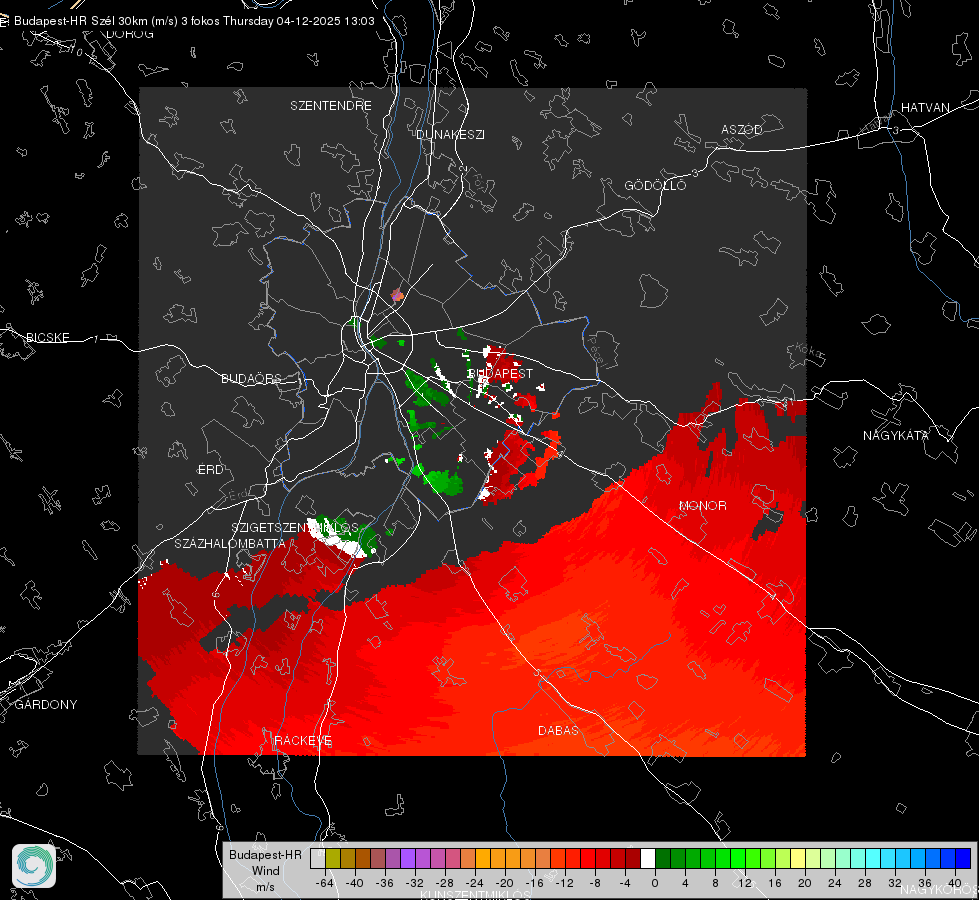
Task: Click the -36 legend value
Action: pos(384,883)
